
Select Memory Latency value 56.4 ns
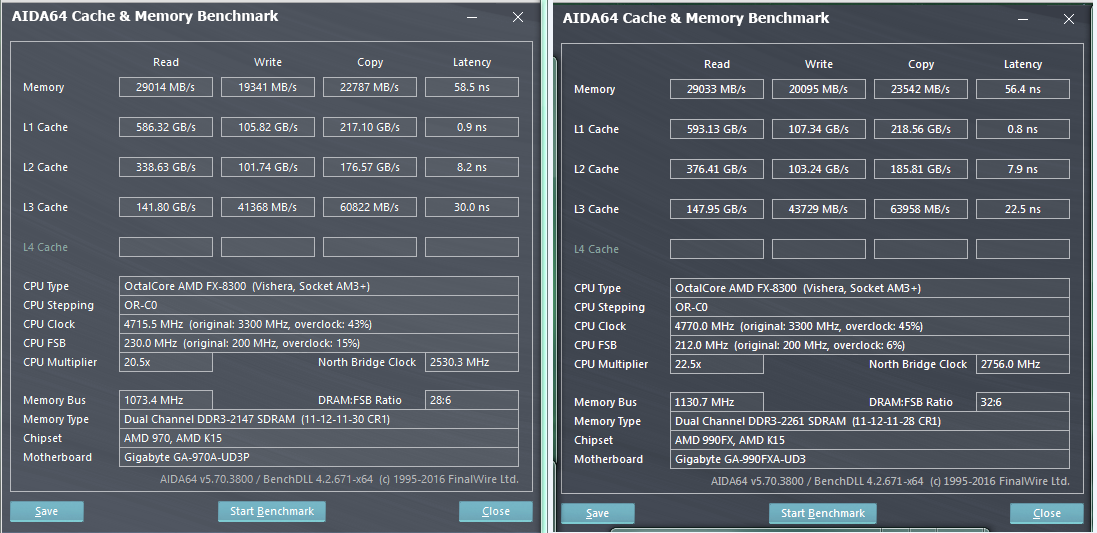point(1023,90)
